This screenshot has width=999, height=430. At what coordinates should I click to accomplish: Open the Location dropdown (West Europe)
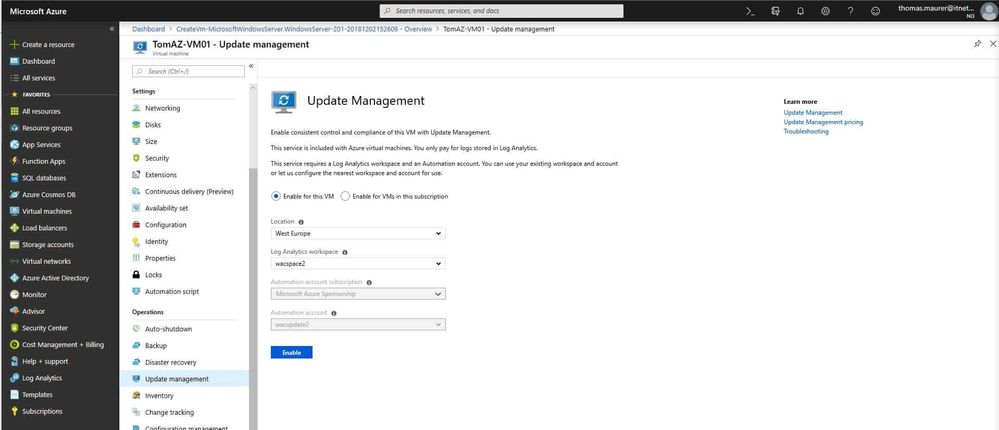358,234
